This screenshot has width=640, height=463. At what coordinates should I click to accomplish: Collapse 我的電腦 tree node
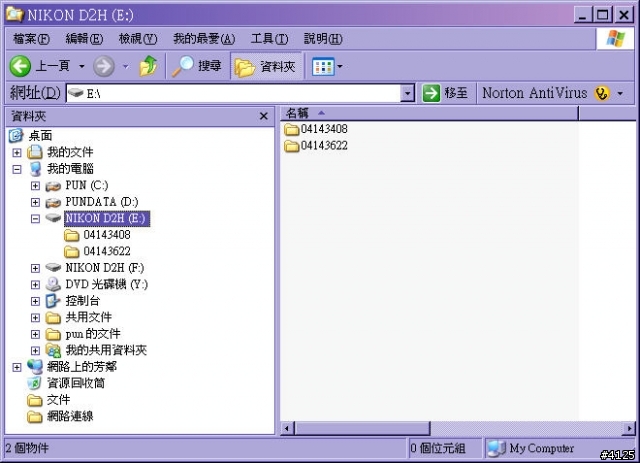17,169
